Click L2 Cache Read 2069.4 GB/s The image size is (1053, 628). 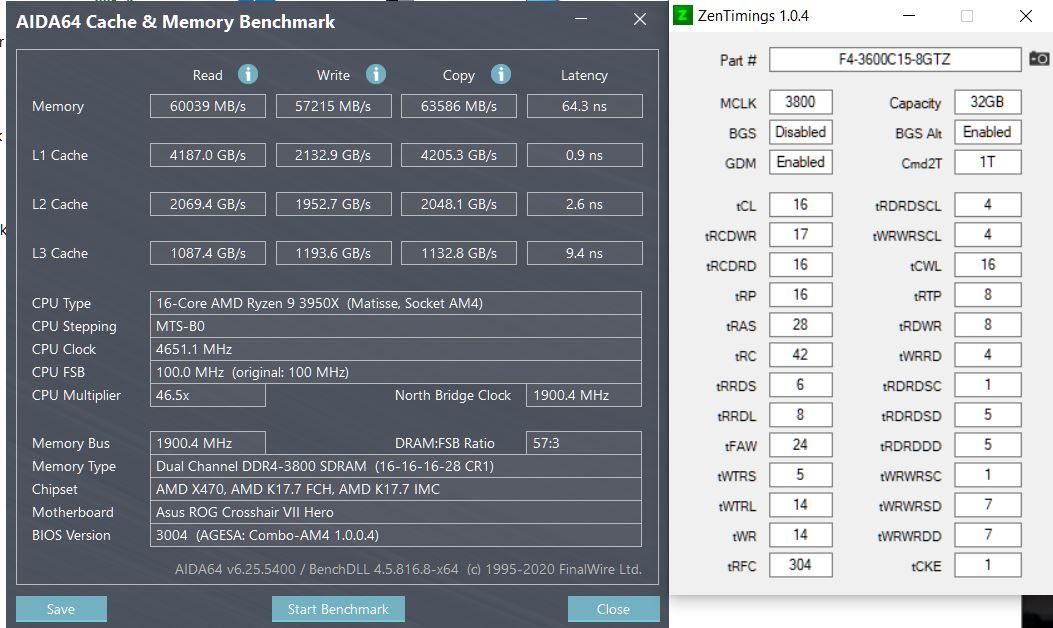click(208, 204)
